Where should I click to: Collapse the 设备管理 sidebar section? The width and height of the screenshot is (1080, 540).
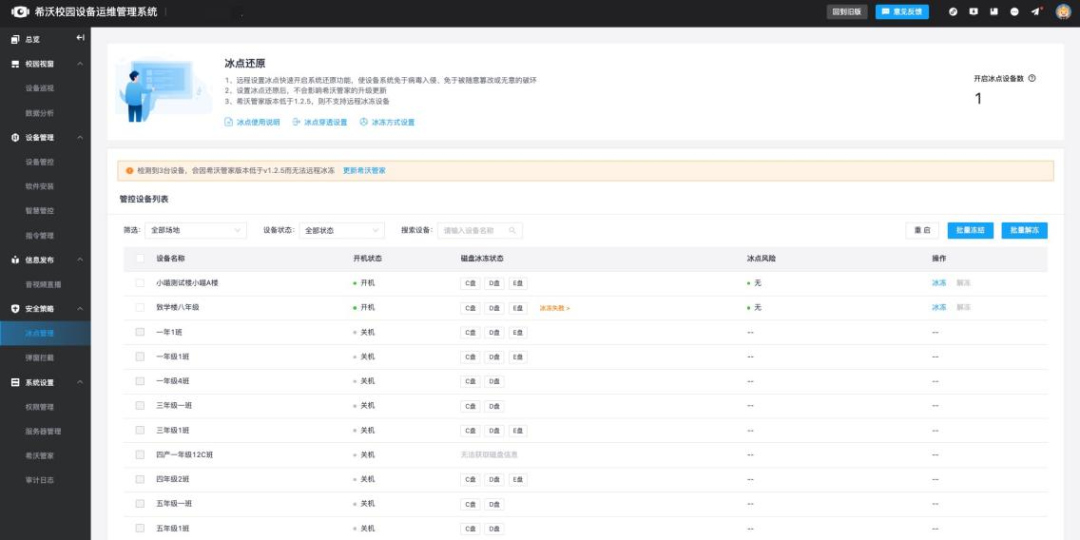point(80,137)
